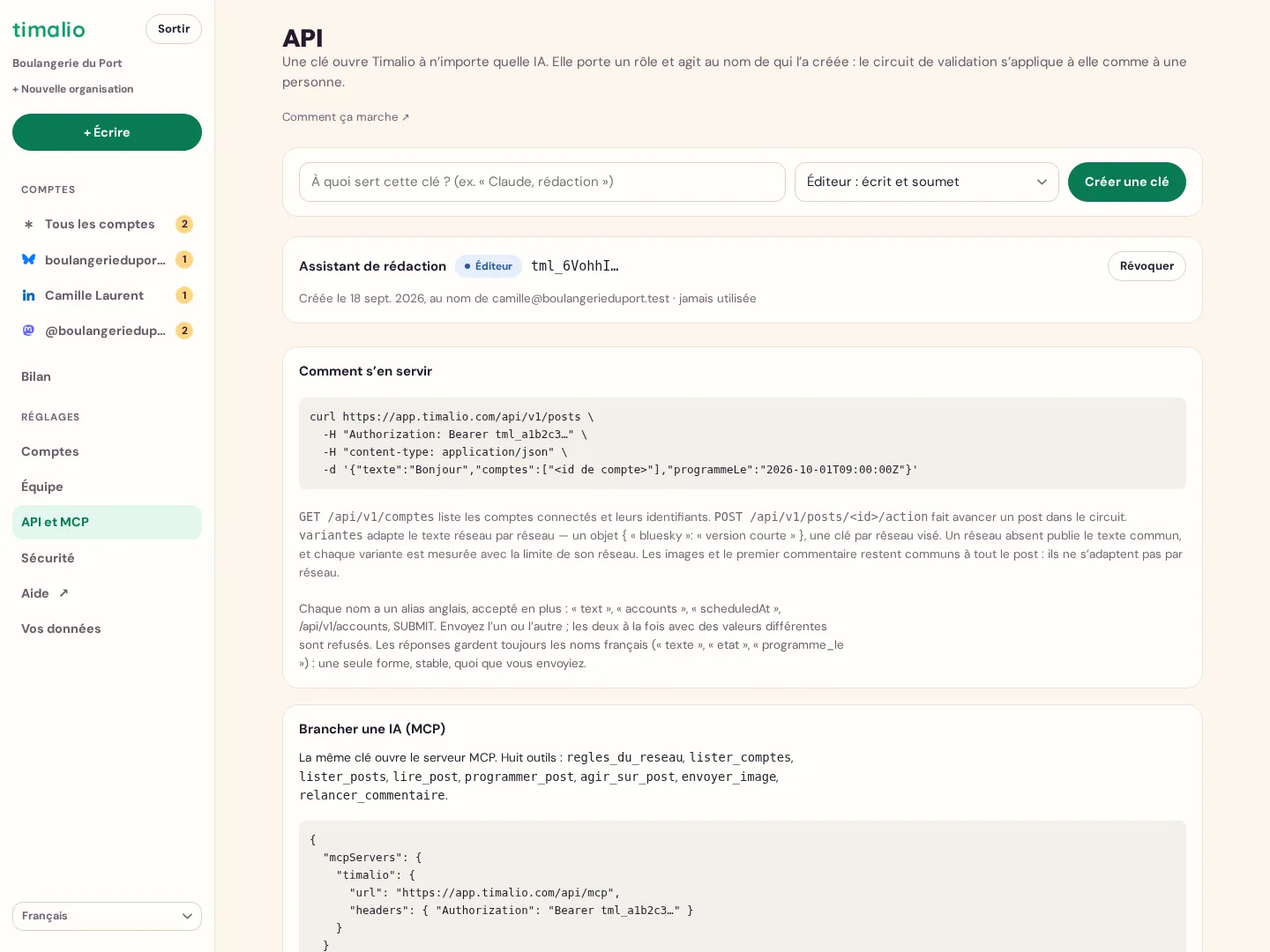
Task: Click the external arrow icon beside Aide
Action: point(63,593)
